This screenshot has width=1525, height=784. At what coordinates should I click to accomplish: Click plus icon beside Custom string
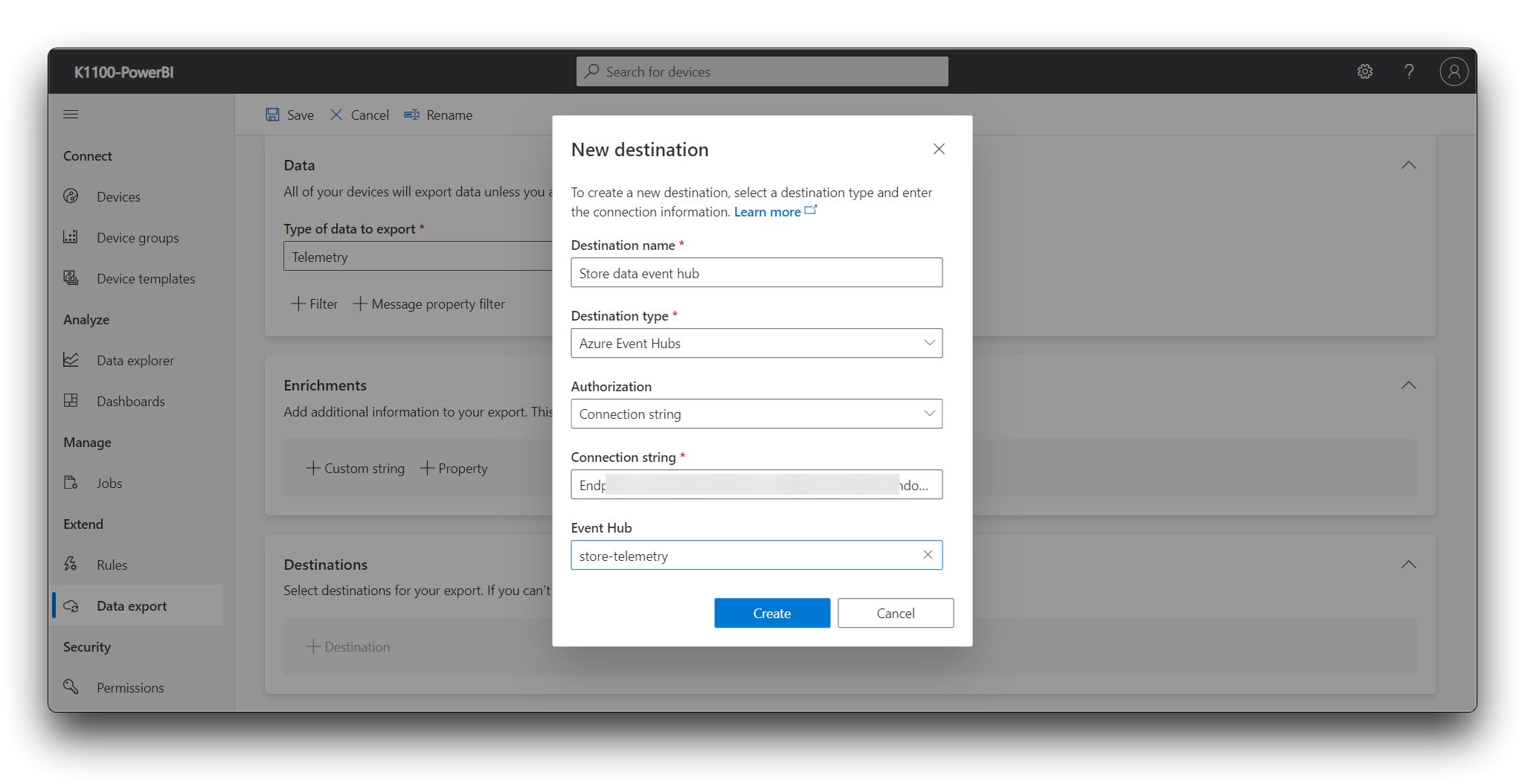(x=313, y=468)
